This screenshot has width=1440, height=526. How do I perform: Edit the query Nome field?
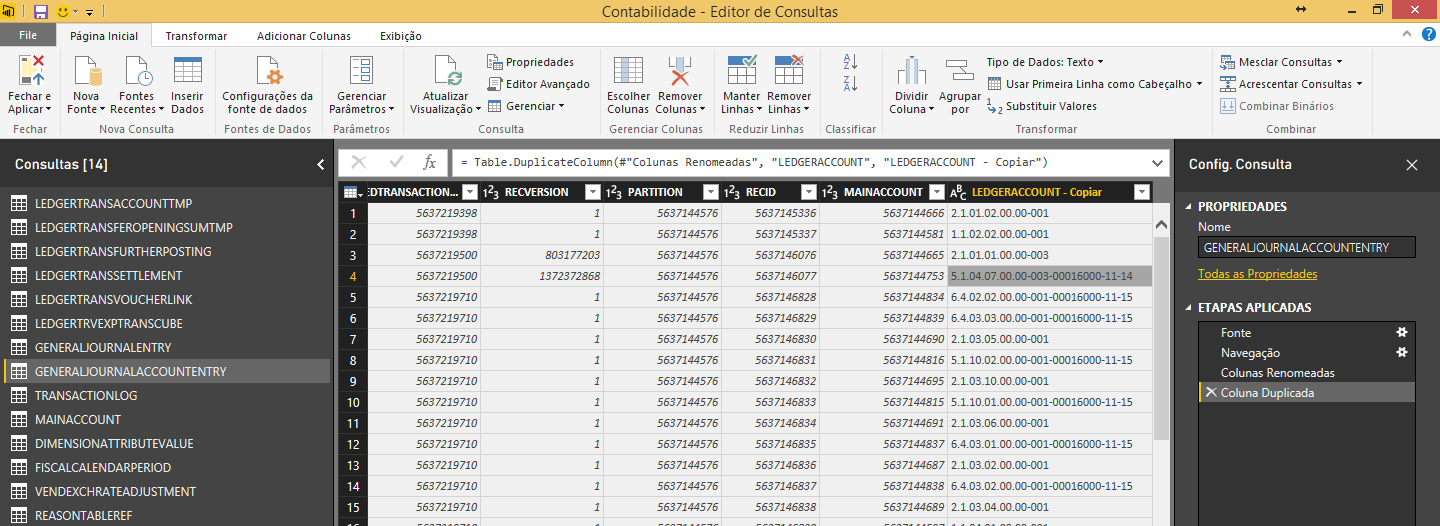pos(1307,248)
